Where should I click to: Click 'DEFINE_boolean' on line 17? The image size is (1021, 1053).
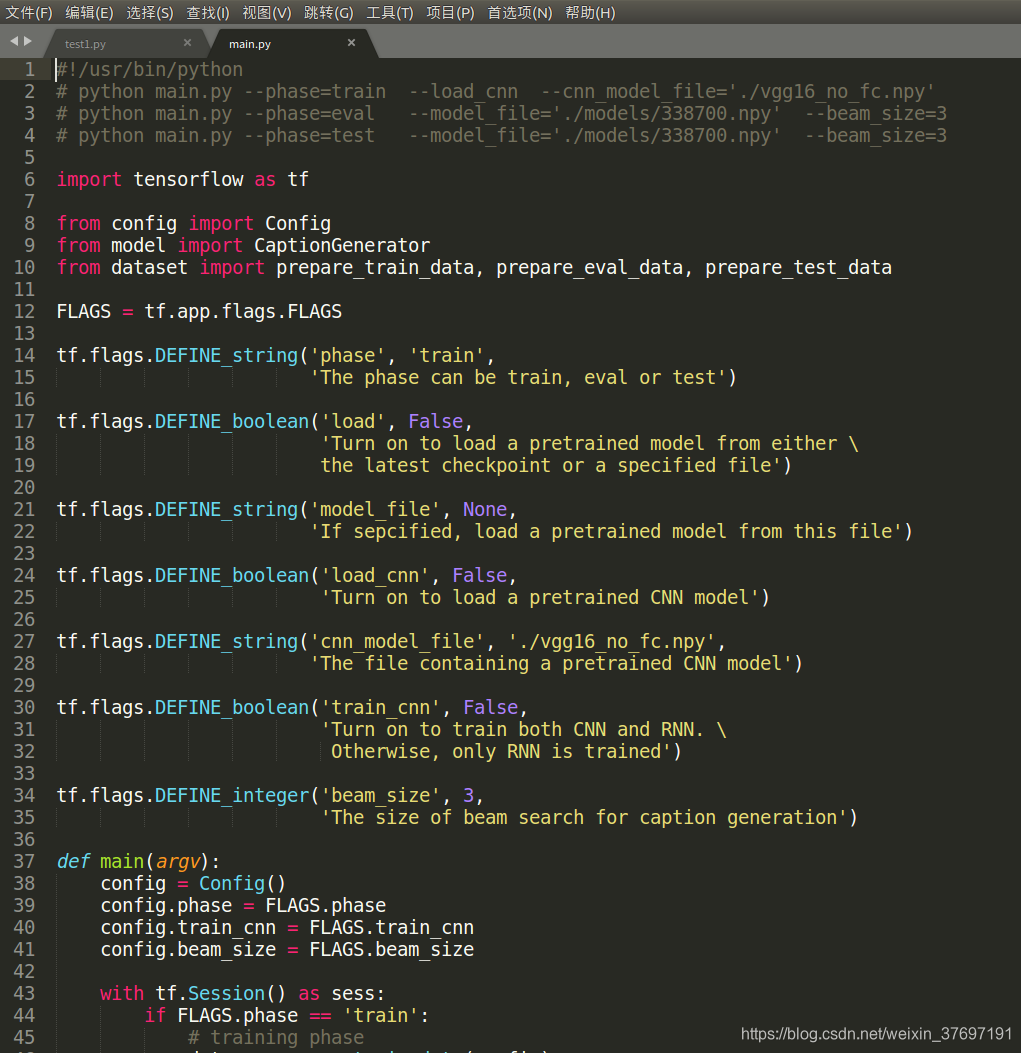click(x=232, y=422)
